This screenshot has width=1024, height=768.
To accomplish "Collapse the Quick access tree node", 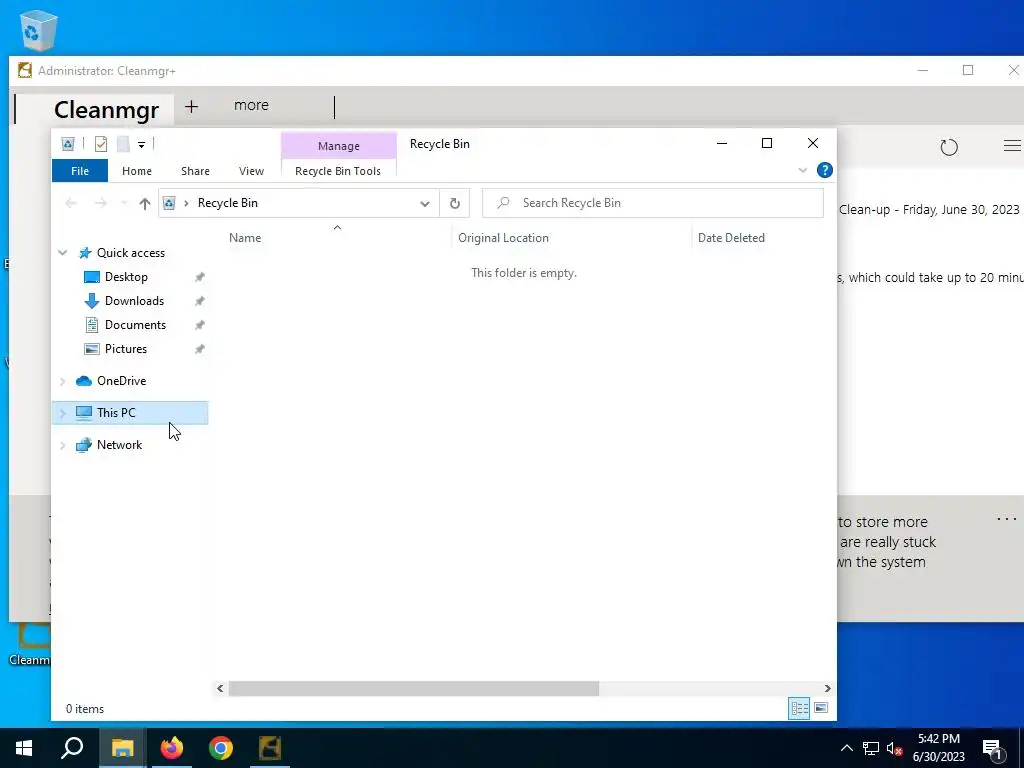I will click(x=63, y=253).
